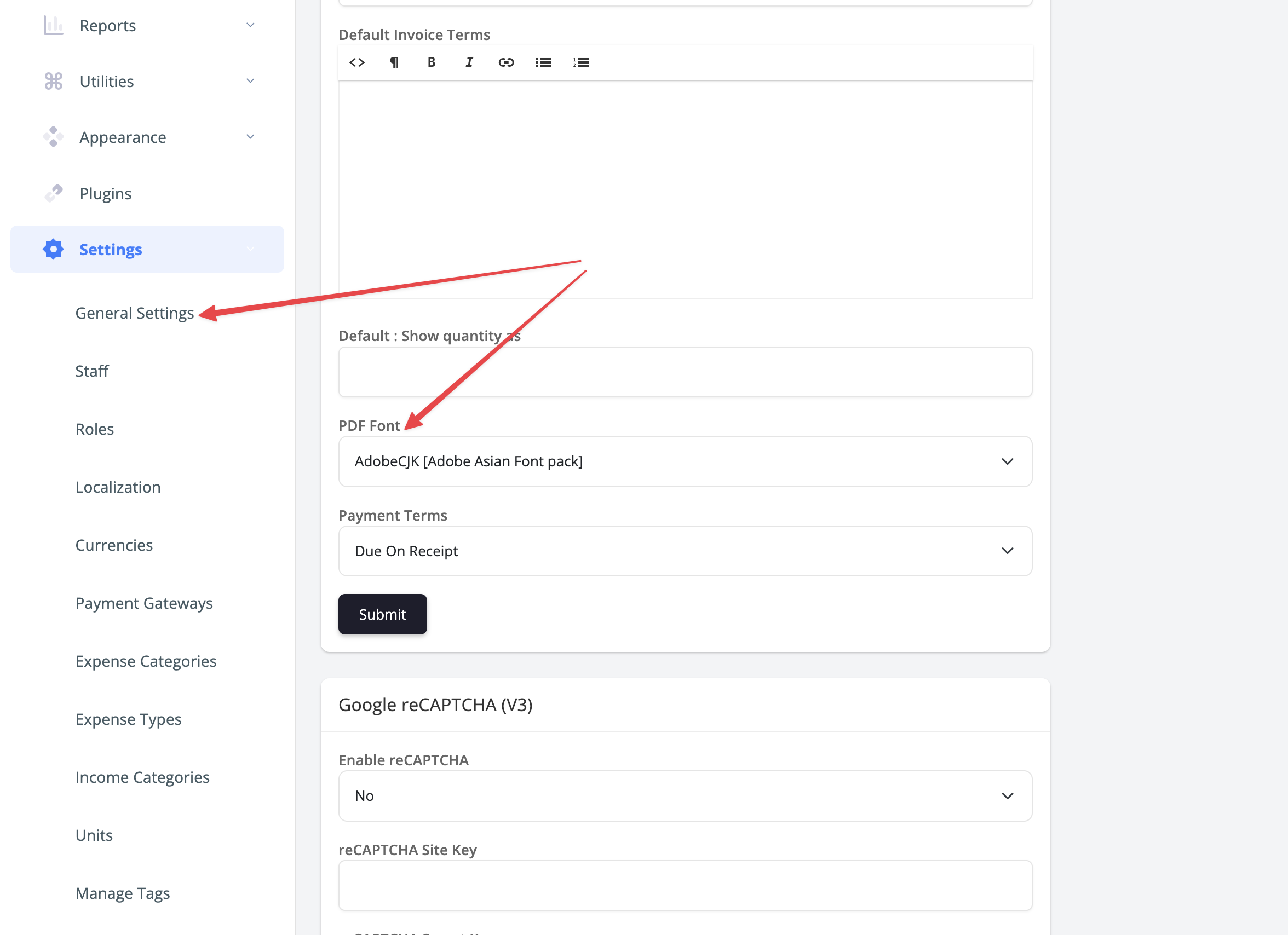Expand the Reports menu chevron
Screen dimensions: 1288x935
pyautogui.click(x=250, y=25)
